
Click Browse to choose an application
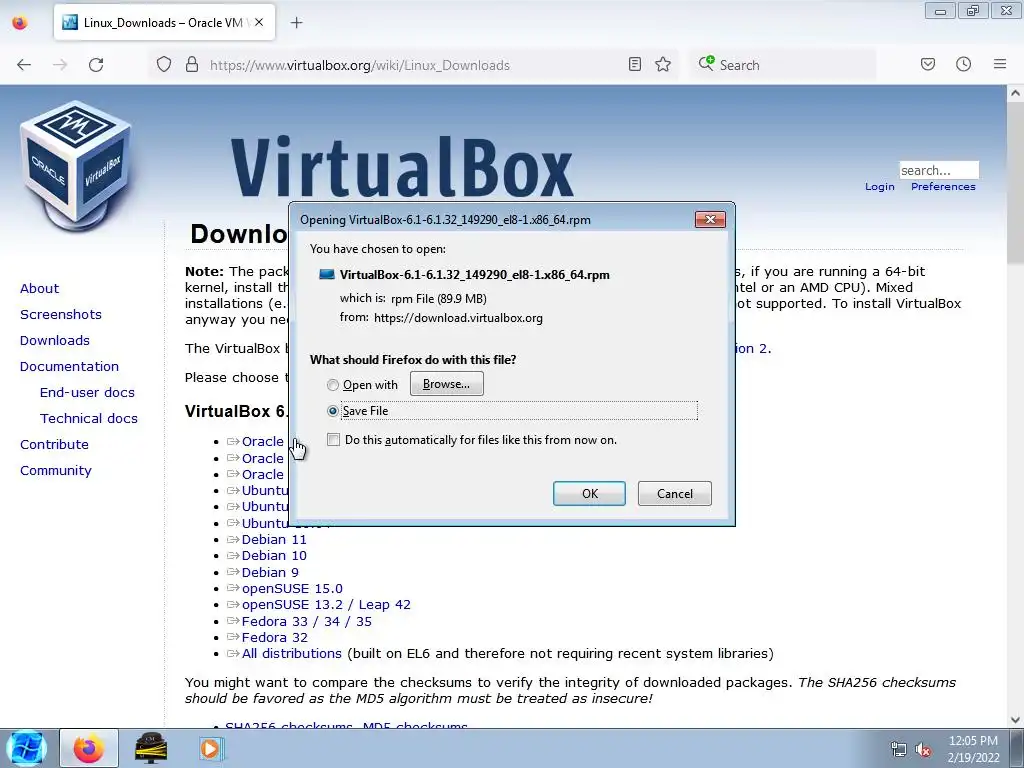(447, 384)
